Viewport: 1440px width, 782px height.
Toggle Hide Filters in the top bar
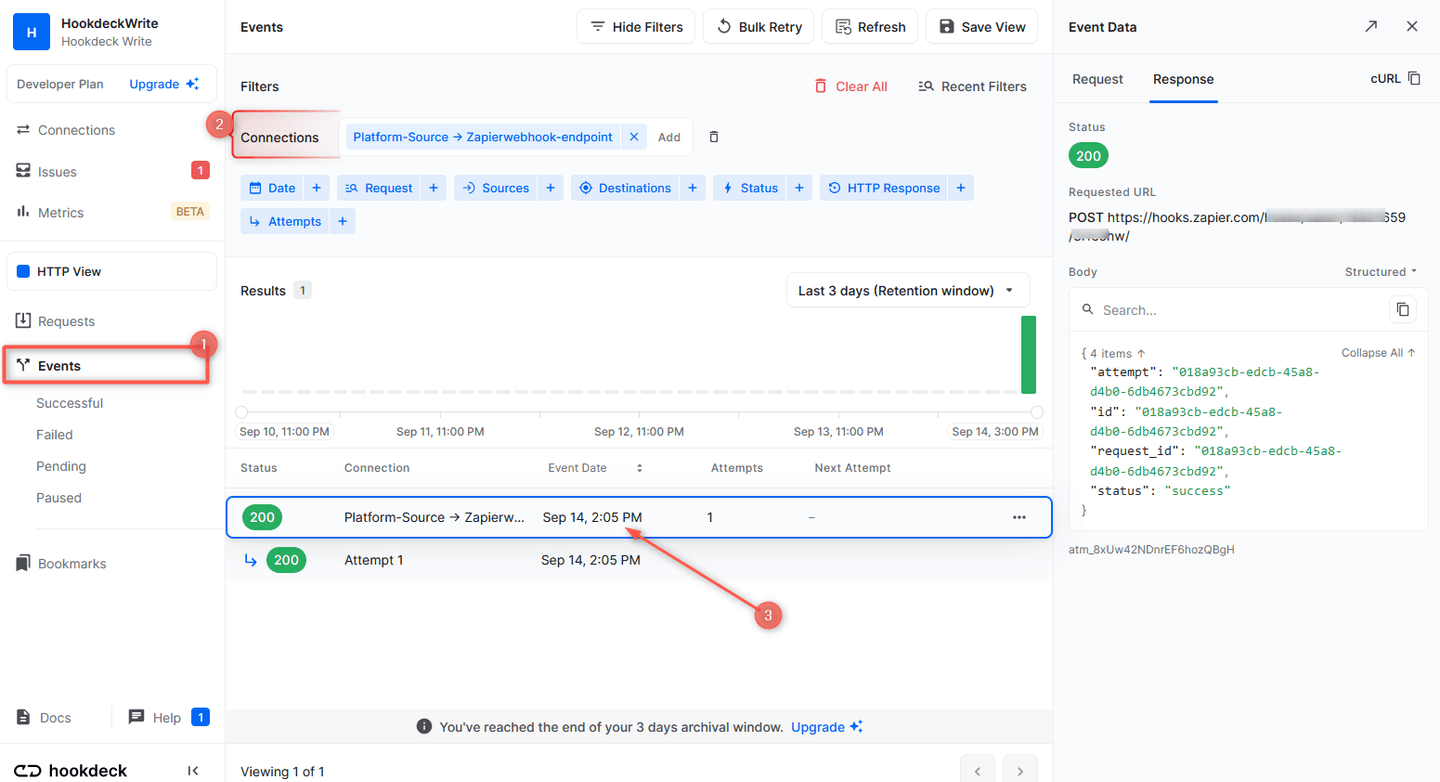click(x=635, y=26)
